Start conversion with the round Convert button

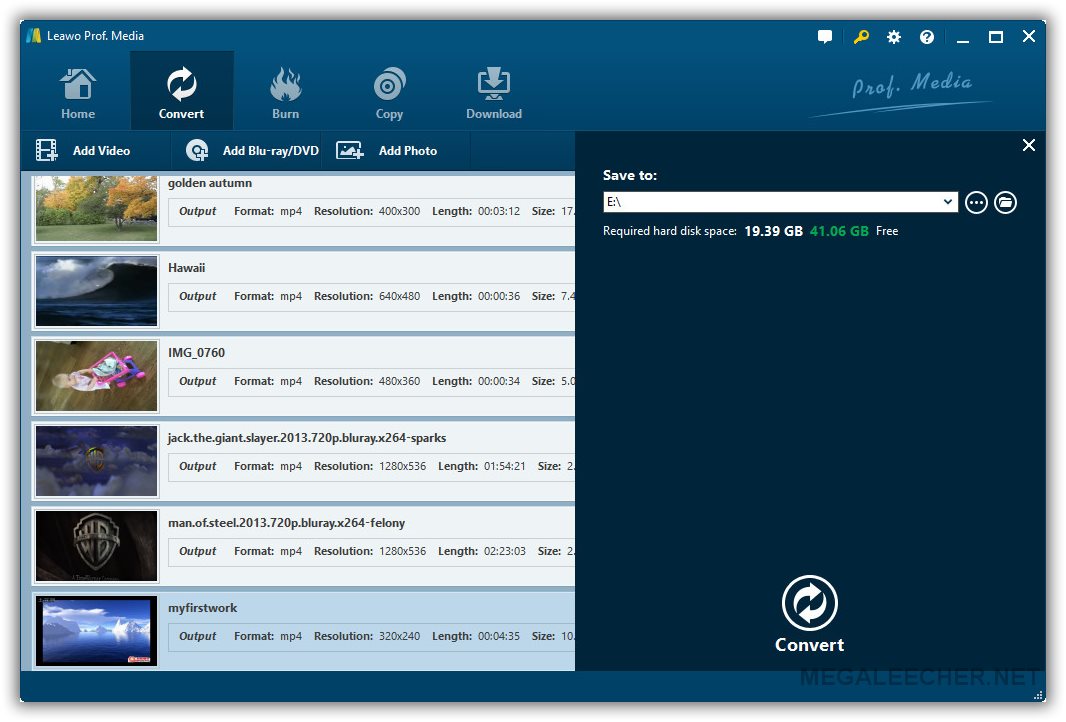coord(810,603)
